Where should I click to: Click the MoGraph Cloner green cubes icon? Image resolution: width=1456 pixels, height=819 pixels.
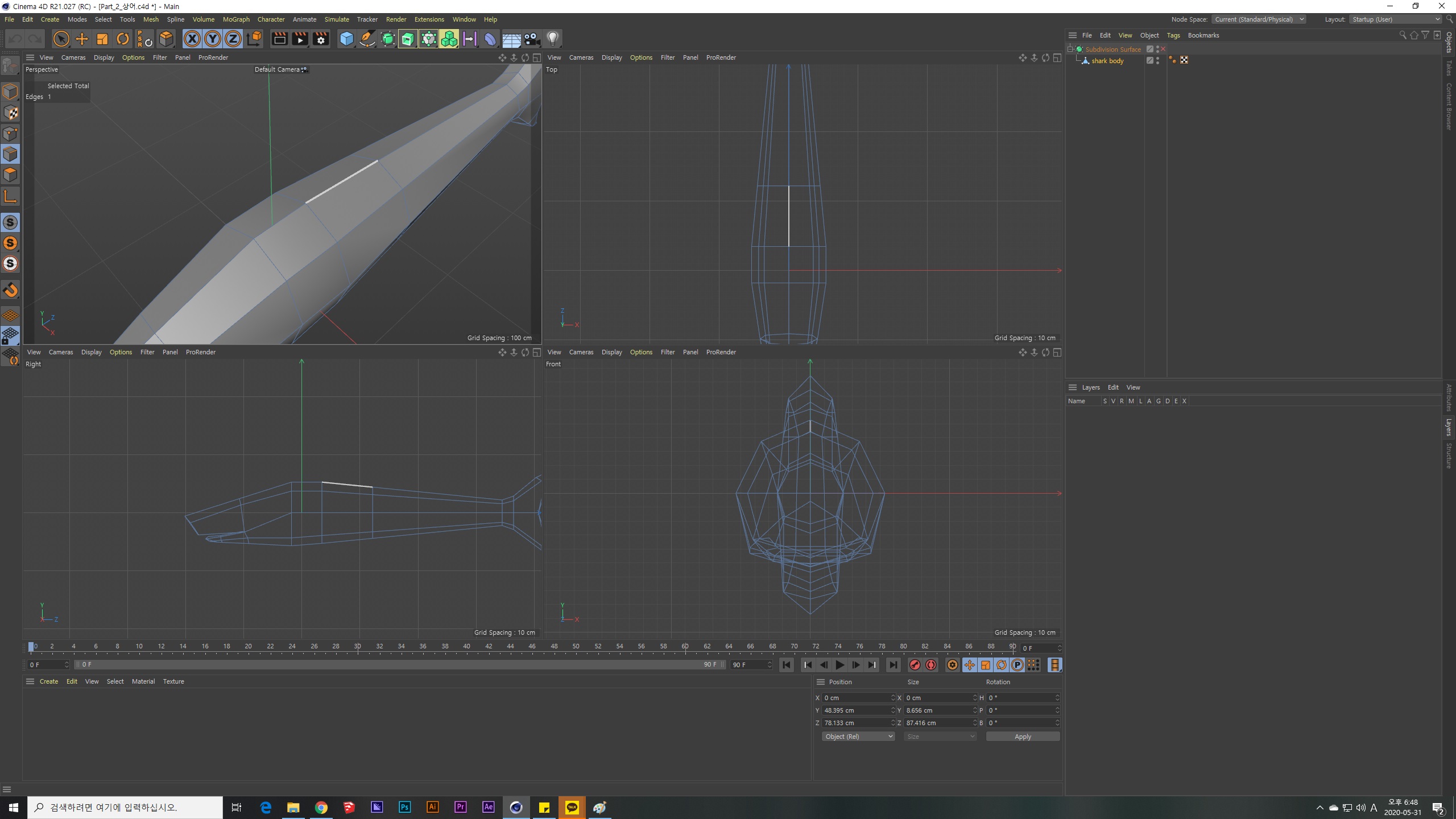click(x=449, y=39)
